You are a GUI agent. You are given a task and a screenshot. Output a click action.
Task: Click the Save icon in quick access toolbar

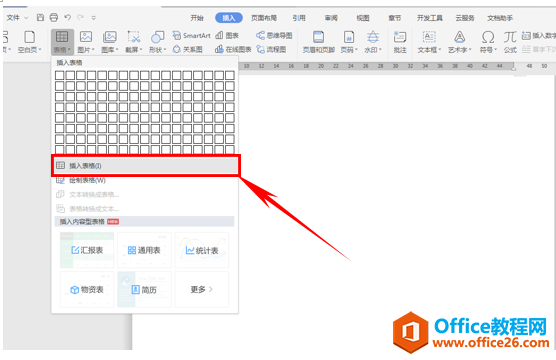tap(40, 17)
